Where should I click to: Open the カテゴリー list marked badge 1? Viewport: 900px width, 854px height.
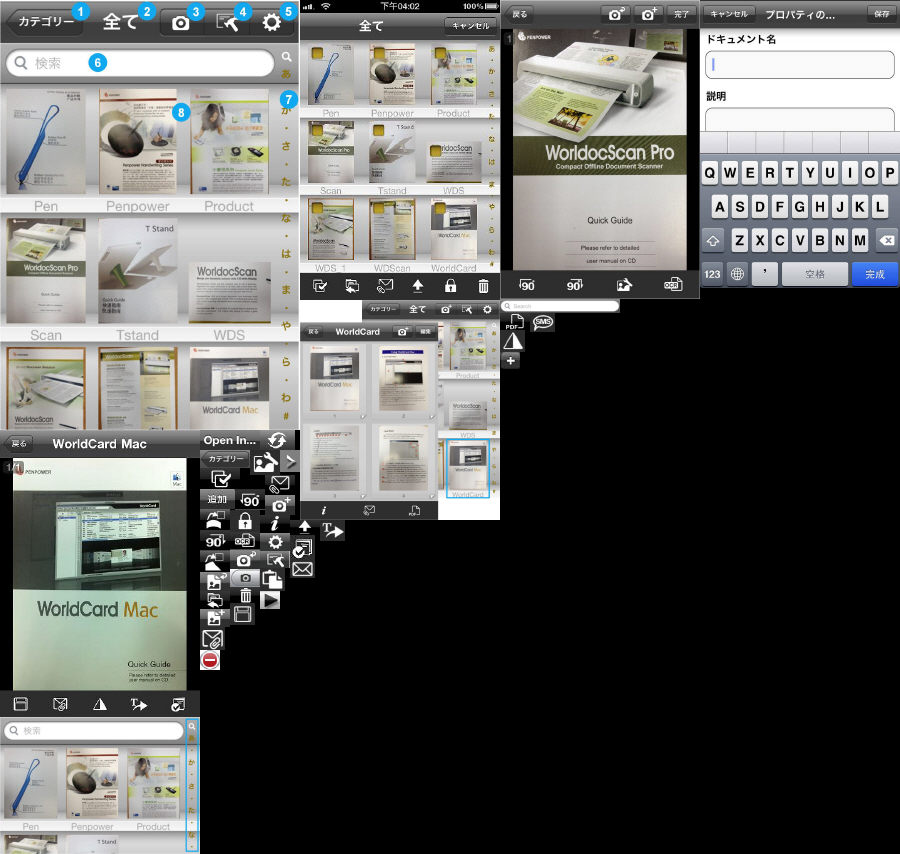click(42, 22)
